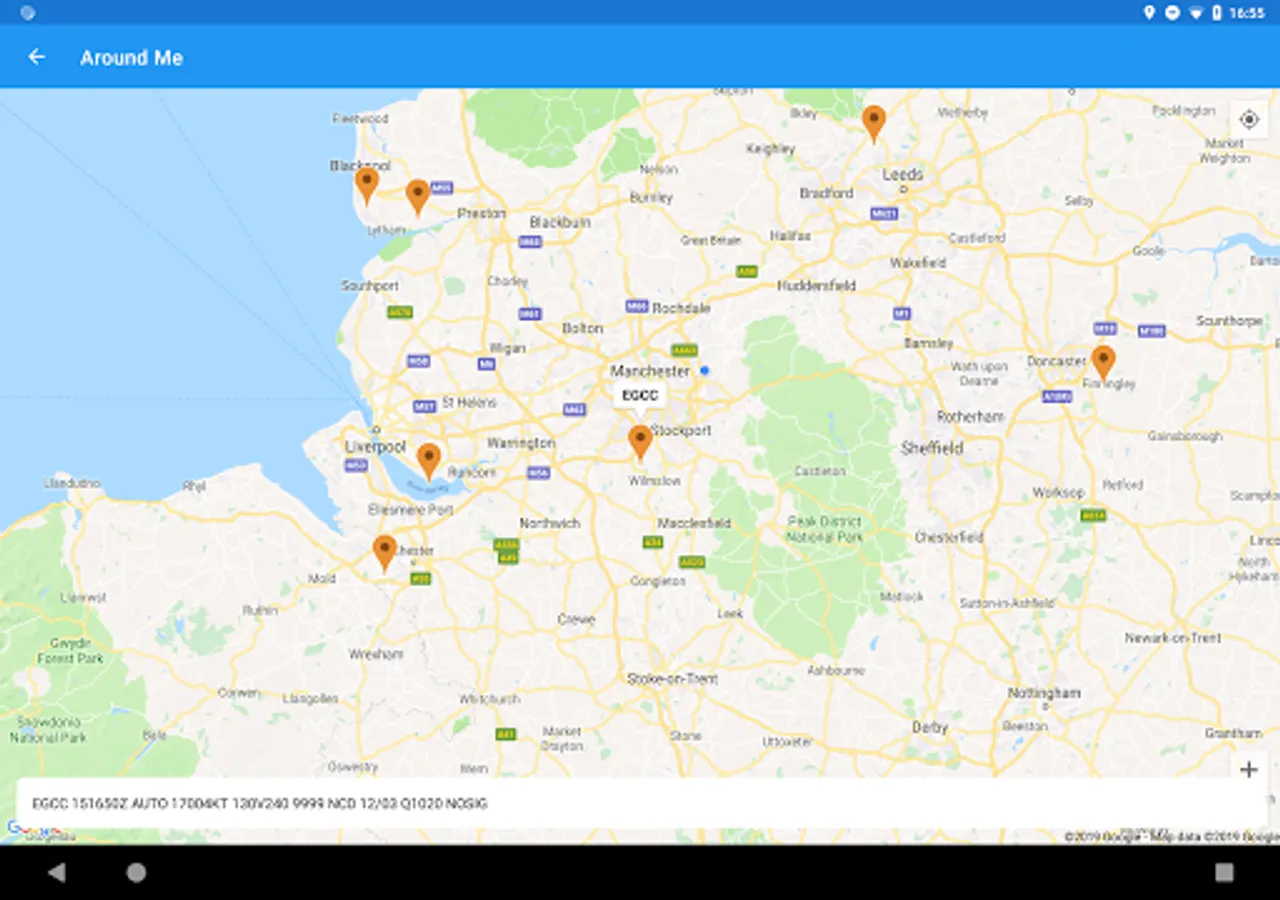Tap the airport marker on Blackpool coast
Image resolution: width=1280 pixels, height=900 pixels.
(x=367, y=185)
